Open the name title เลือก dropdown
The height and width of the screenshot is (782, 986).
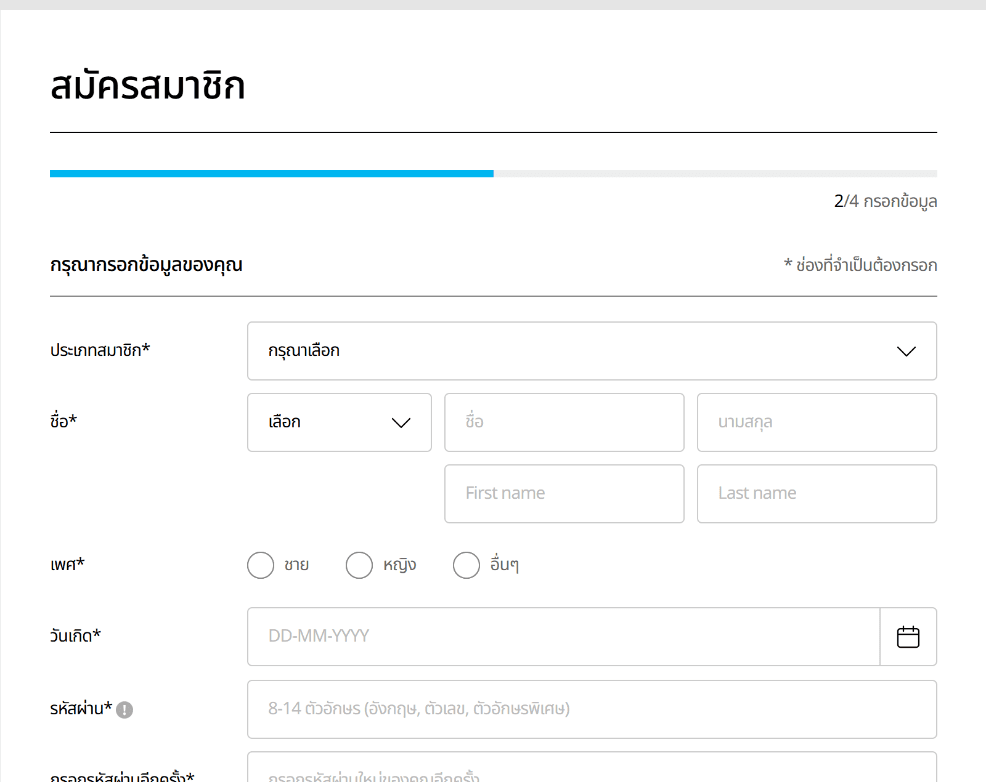[x=340, y=422]
